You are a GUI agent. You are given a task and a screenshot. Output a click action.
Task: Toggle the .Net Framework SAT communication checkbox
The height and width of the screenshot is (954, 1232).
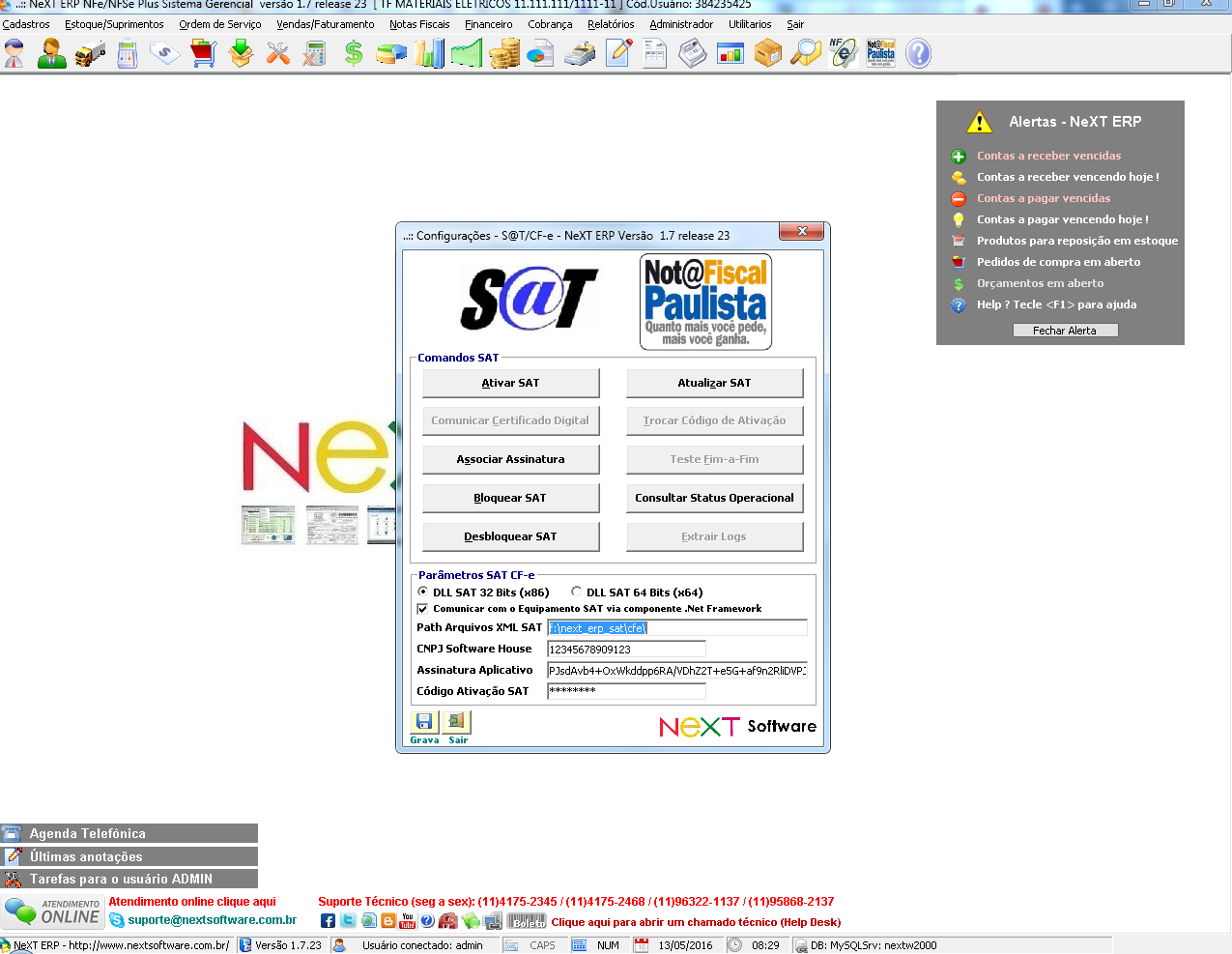(422, 609)
